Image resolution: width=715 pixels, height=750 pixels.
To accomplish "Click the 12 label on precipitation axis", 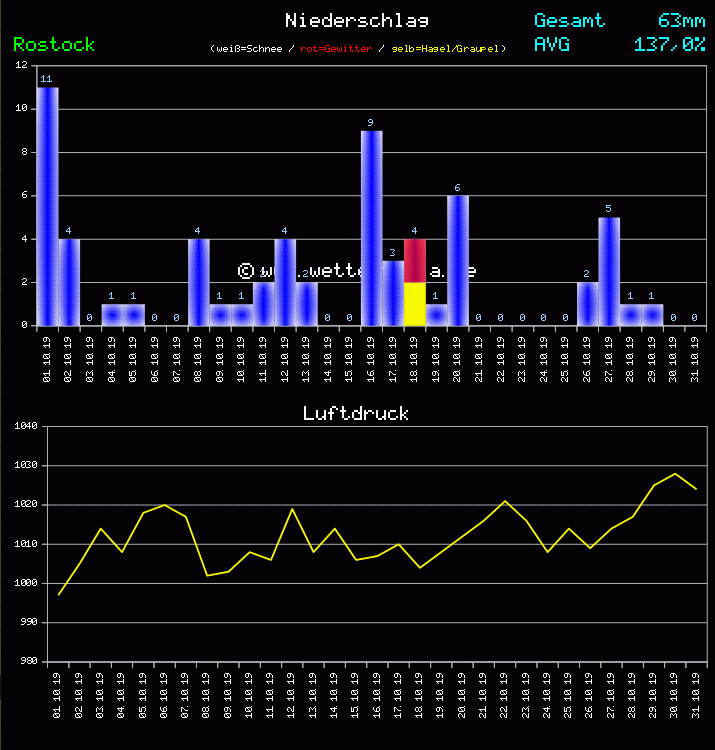I will coord(22,66).
